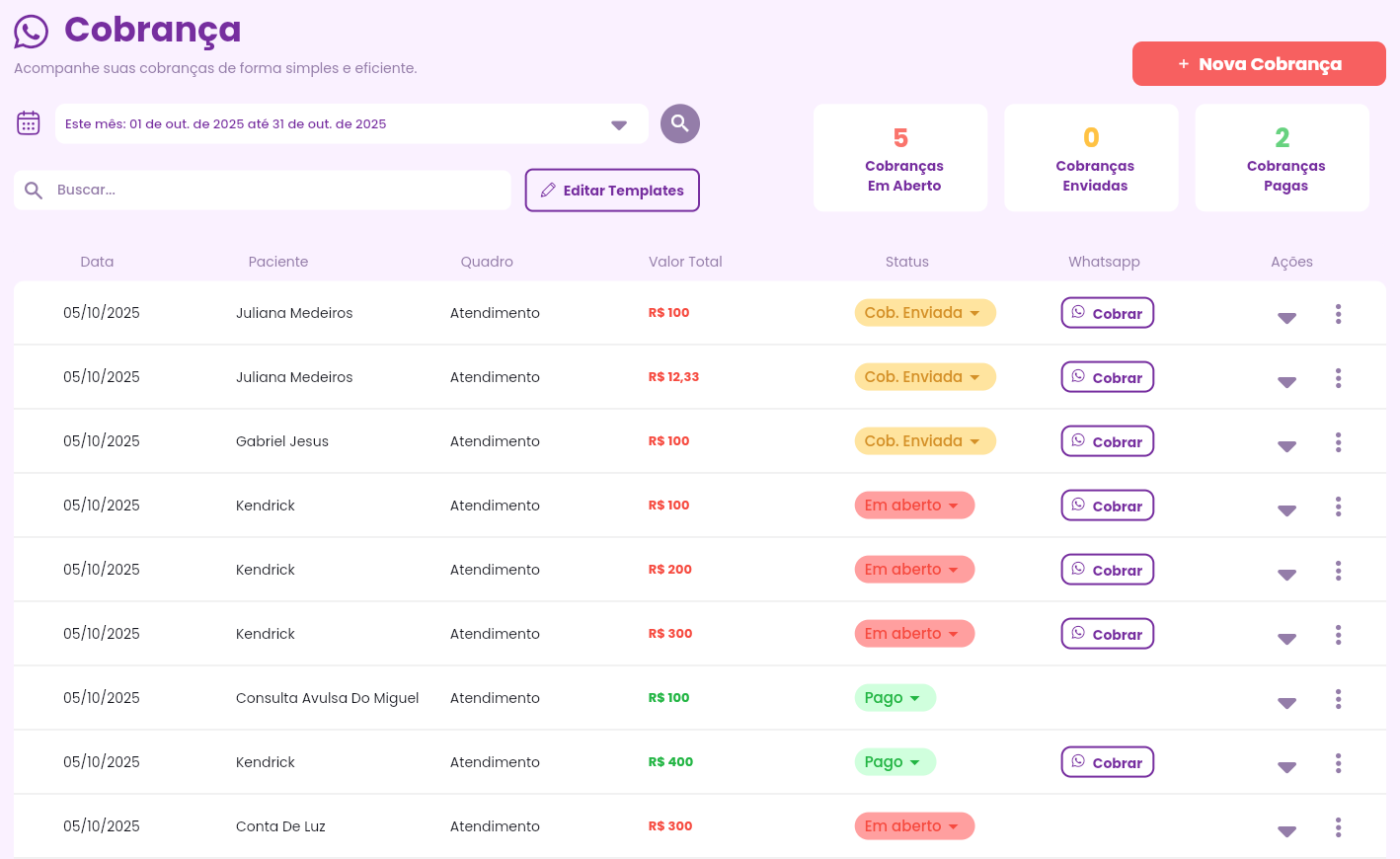Select the Cobranças Em Aberto summary card
This screenshot has width=1400, height=859.
pyautogui.click(x=900, y=158)
